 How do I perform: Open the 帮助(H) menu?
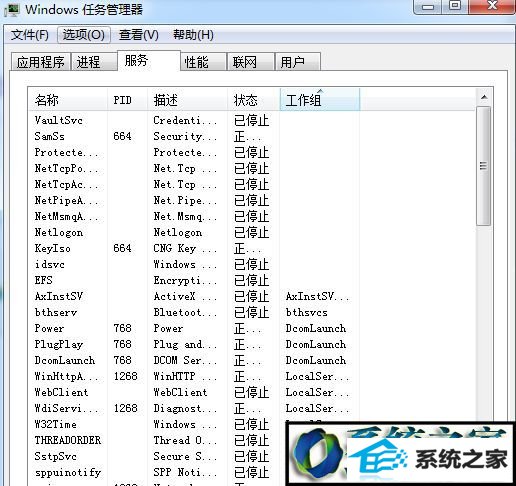click(193, 35)
